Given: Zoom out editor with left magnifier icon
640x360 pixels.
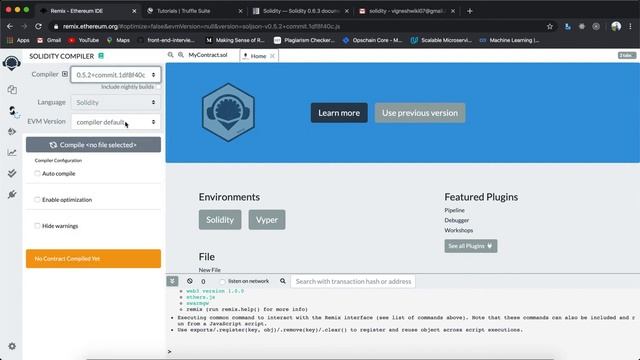Looking at the screenshot, I should [x=171, y=55].
